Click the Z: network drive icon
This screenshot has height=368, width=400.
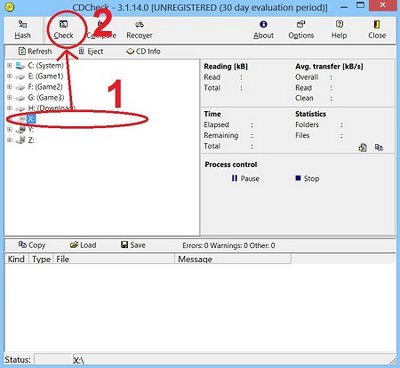tap(20, 140)
